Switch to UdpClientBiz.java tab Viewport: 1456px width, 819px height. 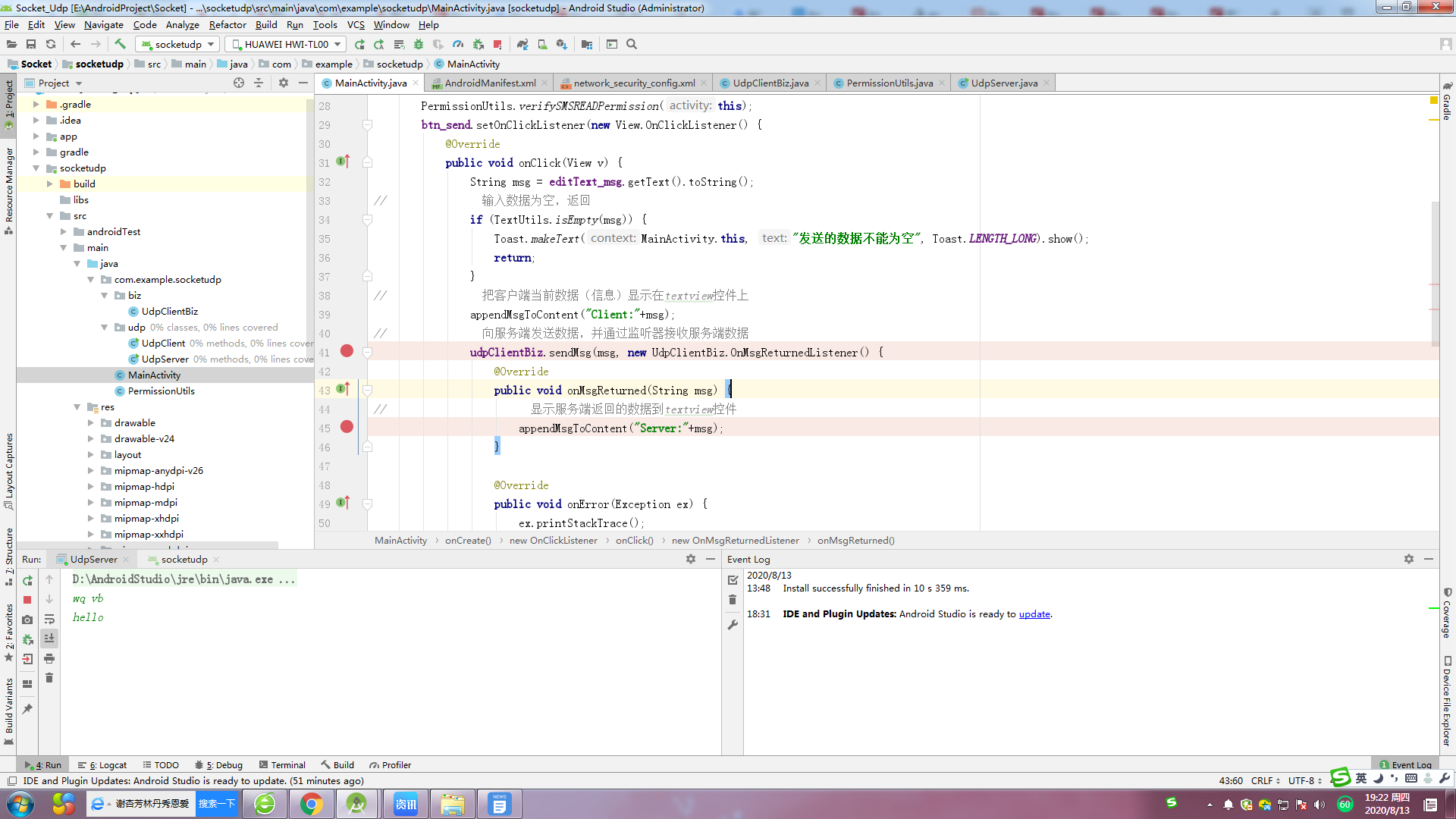(770, 83)
